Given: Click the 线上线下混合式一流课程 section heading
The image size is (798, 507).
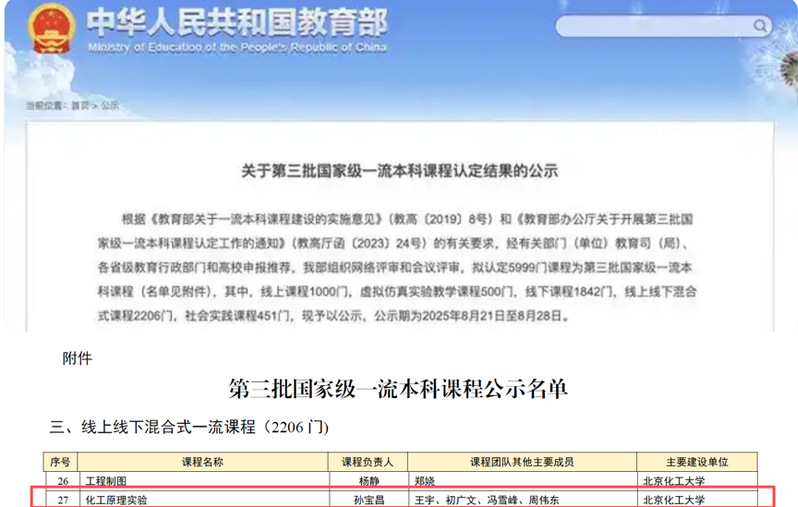Looking at the screenshot, I should pyautogui.click(x=190, y=427).
